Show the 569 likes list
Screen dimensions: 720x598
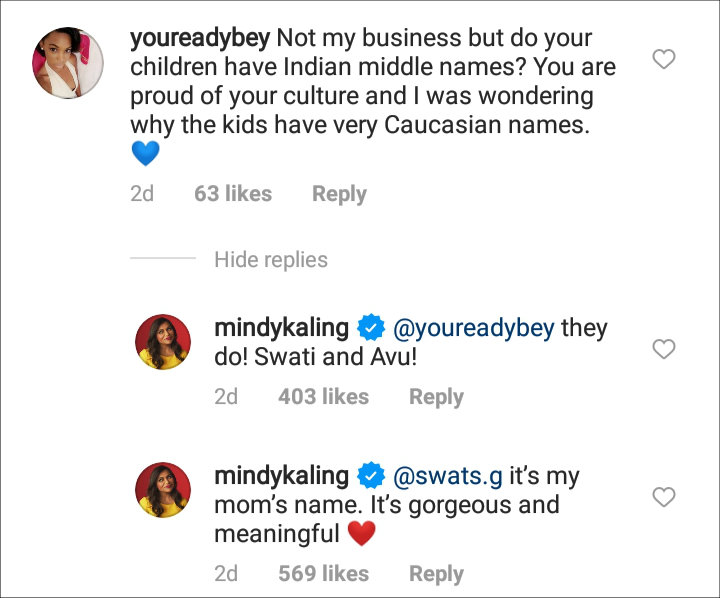323,574
